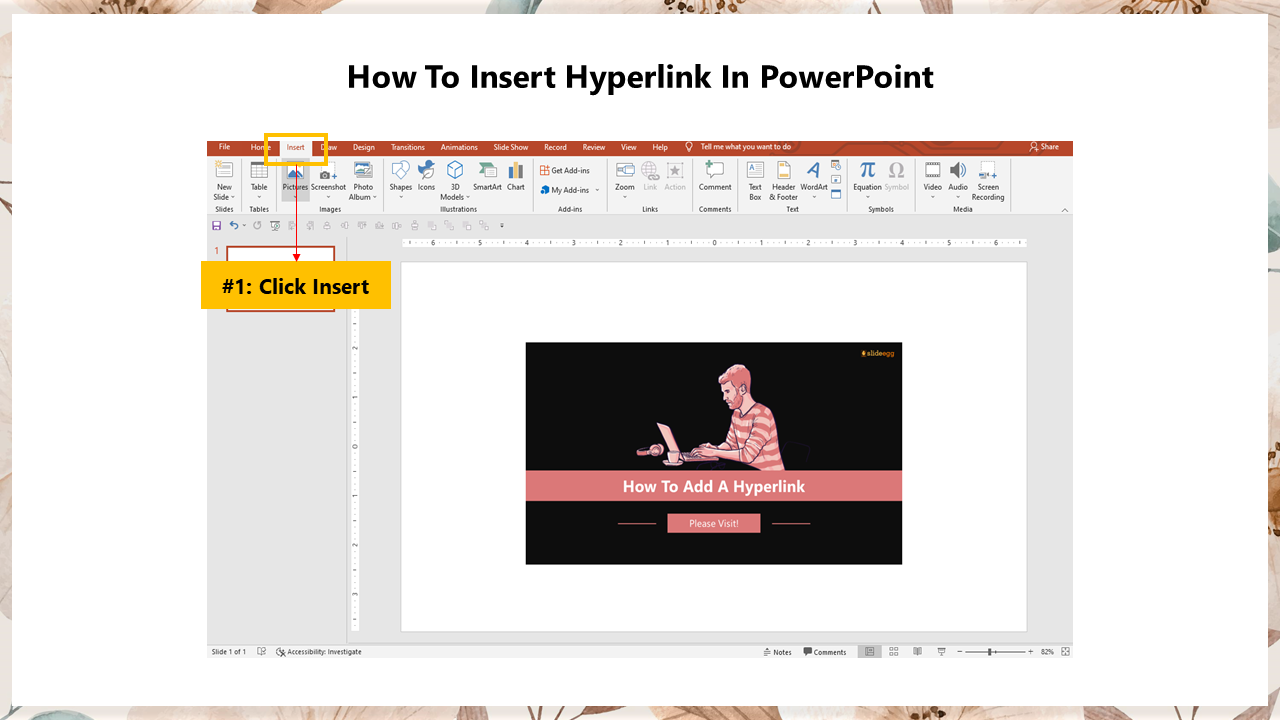Switch to the Animations tab
The height and width of the screenshot is (720, 1280).
459,147
